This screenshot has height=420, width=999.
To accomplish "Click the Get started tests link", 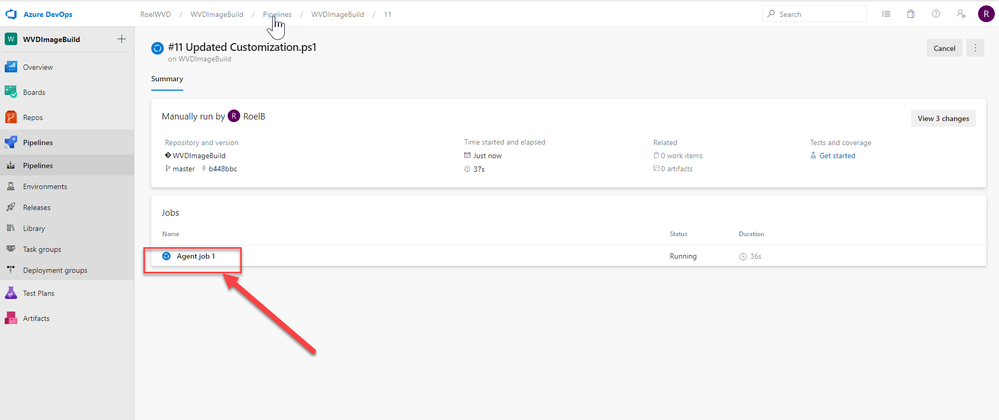I will [837, 156].
